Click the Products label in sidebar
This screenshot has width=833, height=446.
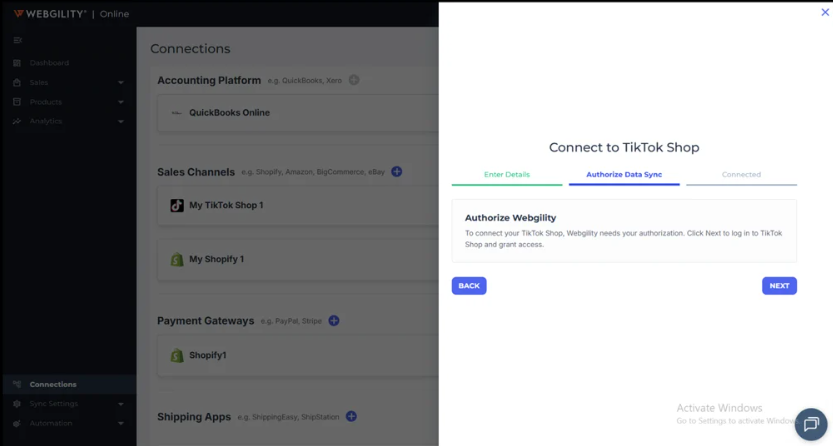(x=46, y=102)
